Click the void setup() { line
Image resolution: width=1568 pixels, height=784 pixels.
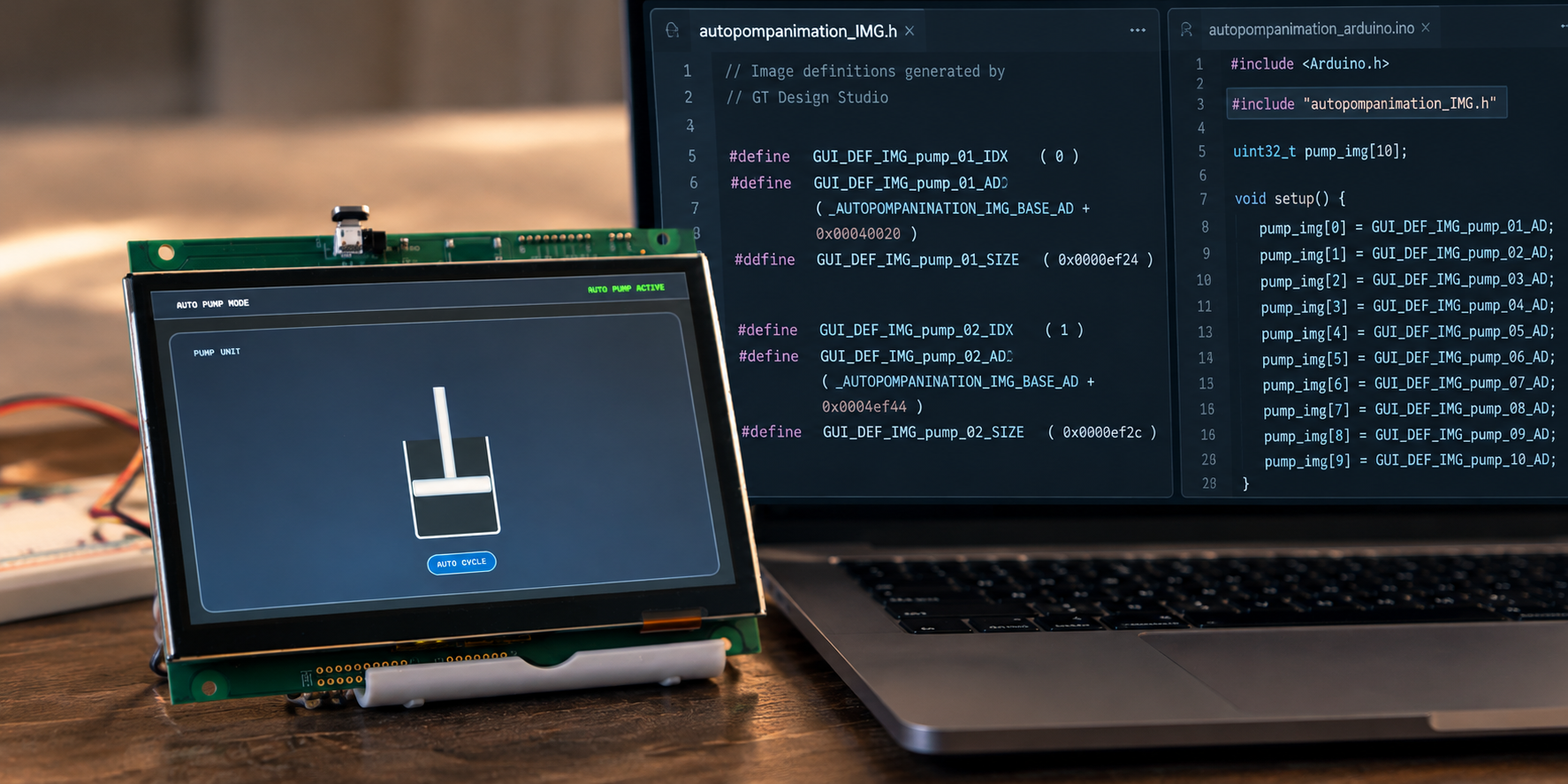click(1290, 199)
